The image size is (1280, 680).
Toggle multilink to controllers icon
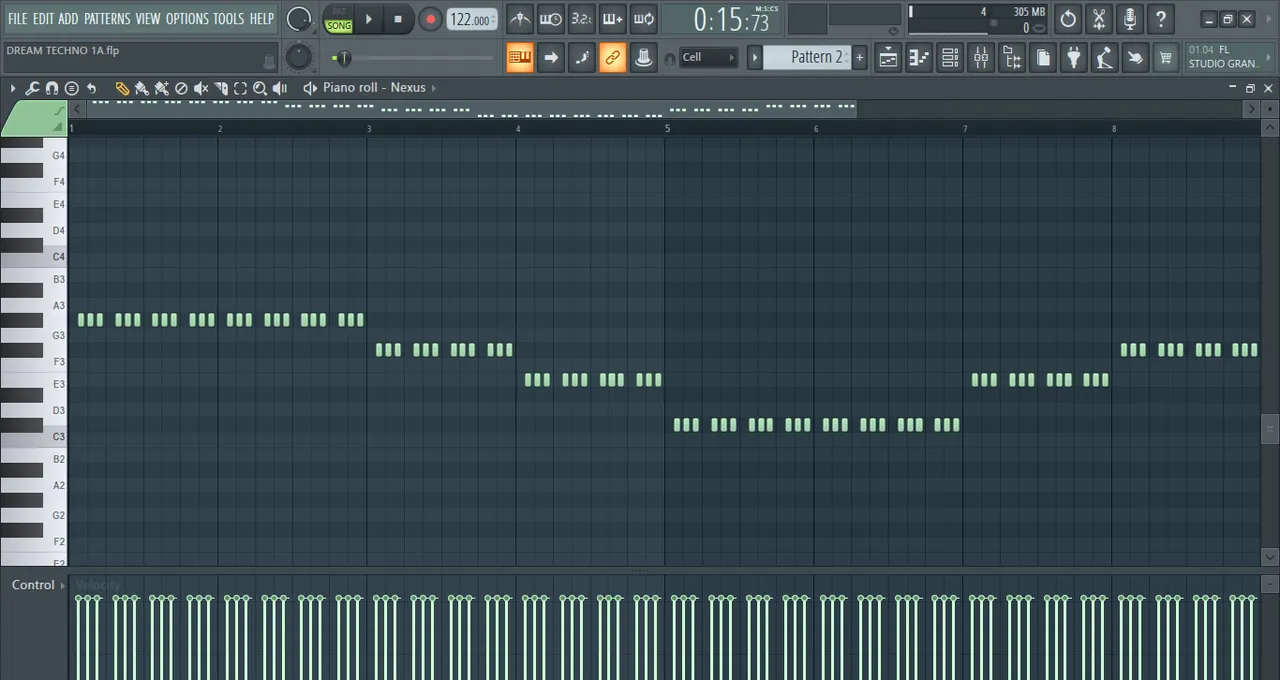[x=644, y=58]
